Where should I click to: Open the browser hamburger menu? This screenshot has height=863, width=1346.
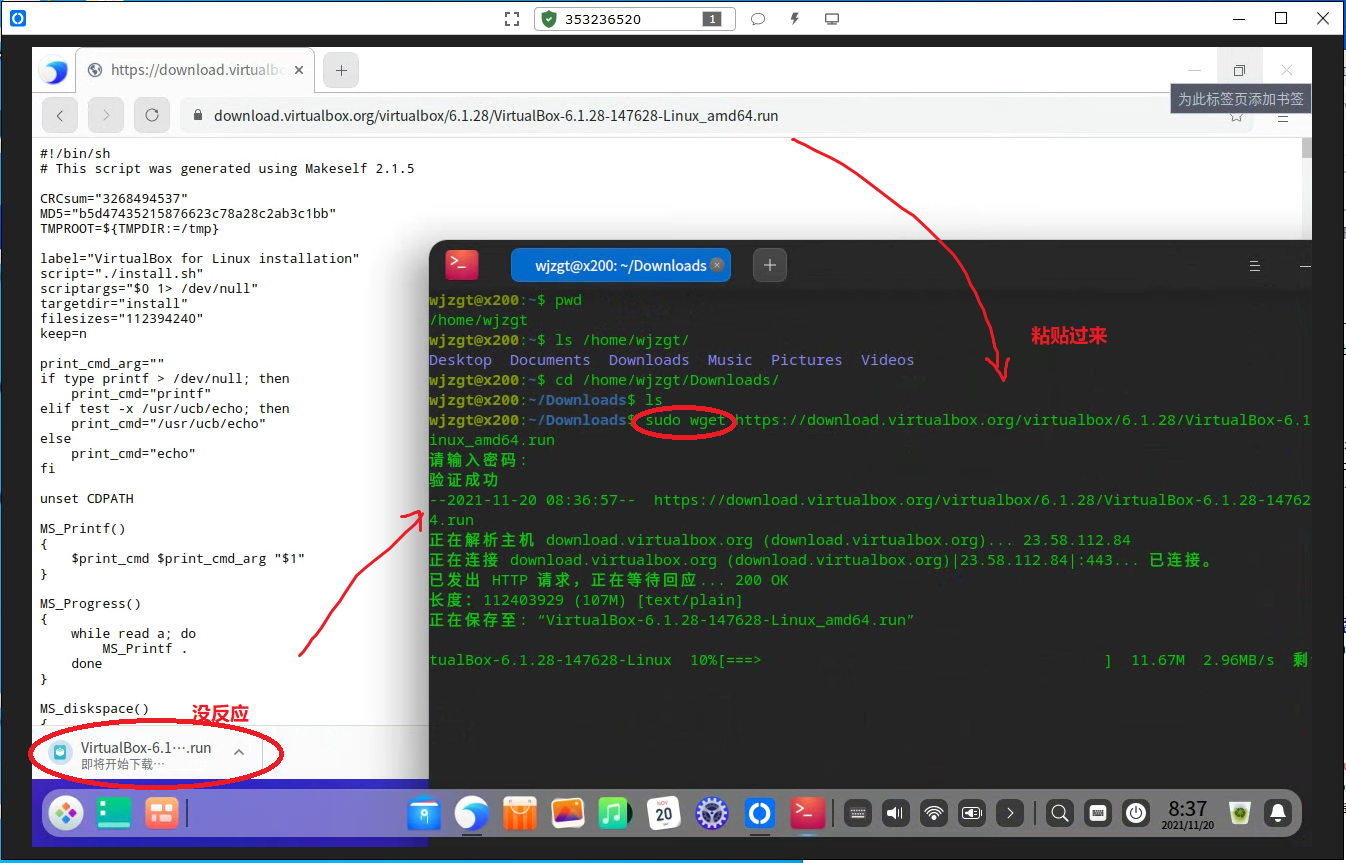pyautogui.click(x=1284, y=116)
